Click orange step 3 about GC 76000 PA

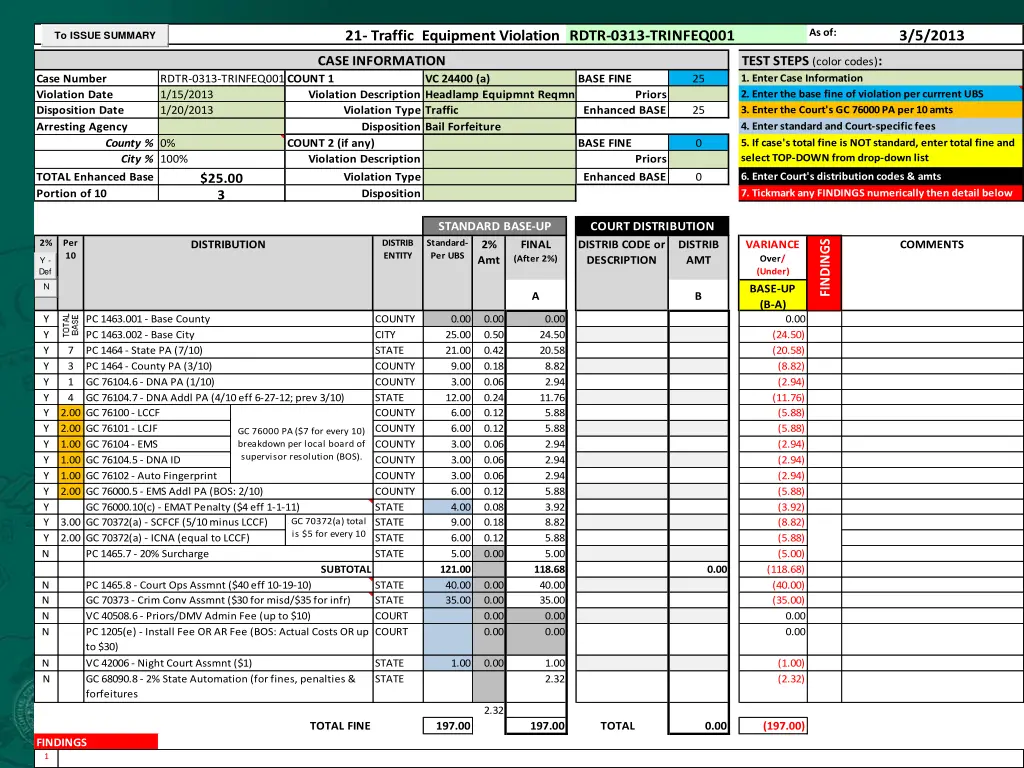pos(880,110)
